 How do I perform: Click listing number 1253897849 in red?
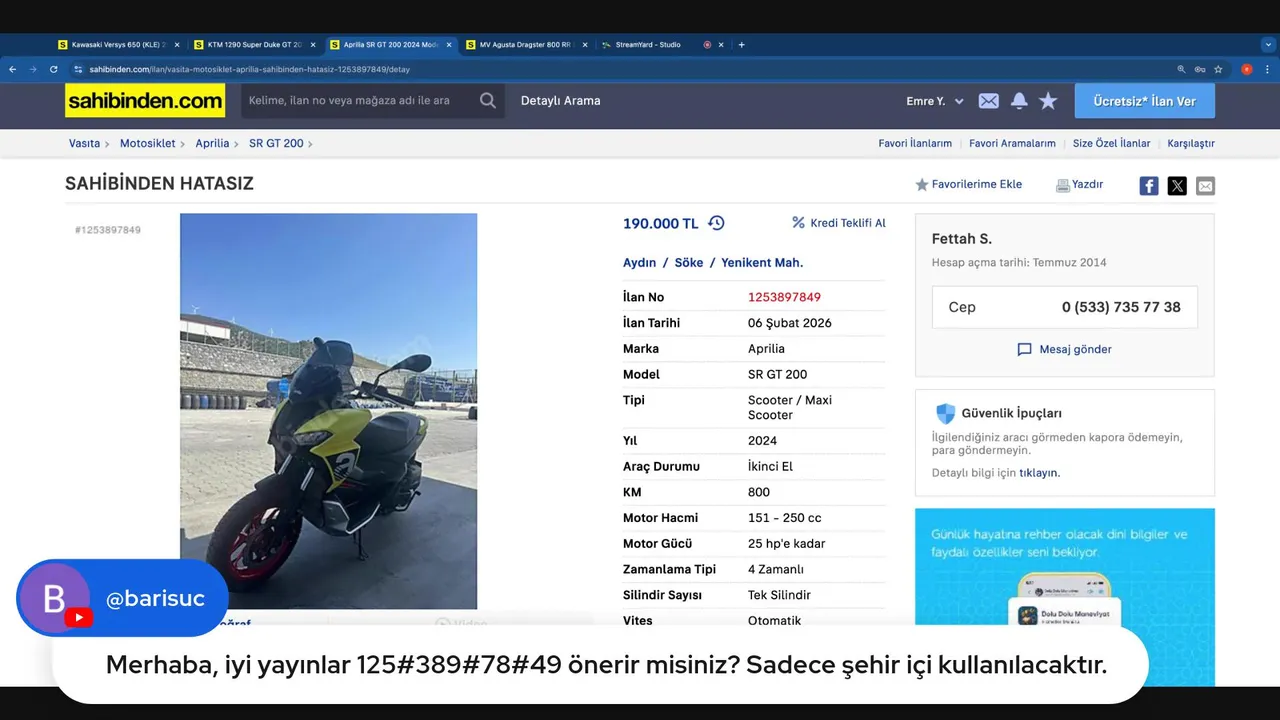(x=784, y=297)
